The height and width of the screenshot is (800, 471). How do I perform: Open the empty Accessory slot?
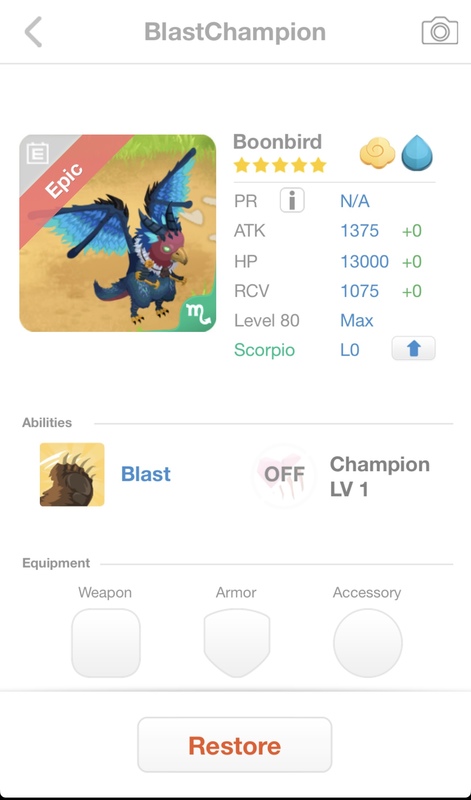[367, 643]
